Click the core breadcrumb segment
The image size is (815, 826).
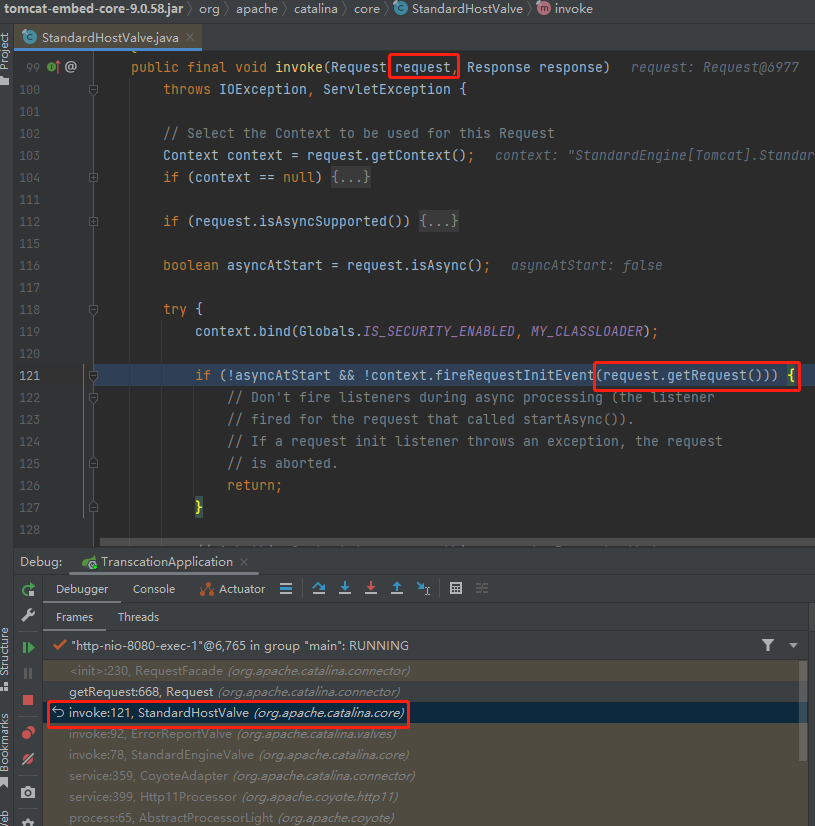(x=367, y=8)
